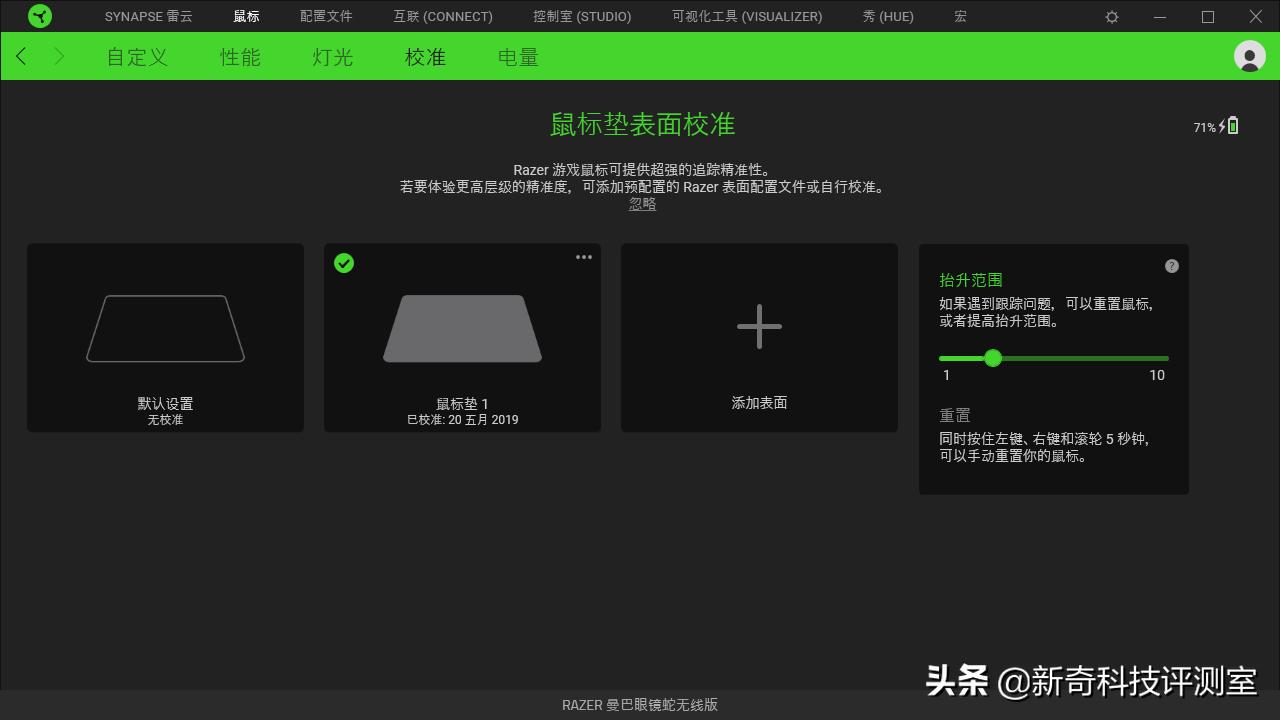Click the battery status indicator showing 71%
The image size is (1280, 720).
[1214, 125]
